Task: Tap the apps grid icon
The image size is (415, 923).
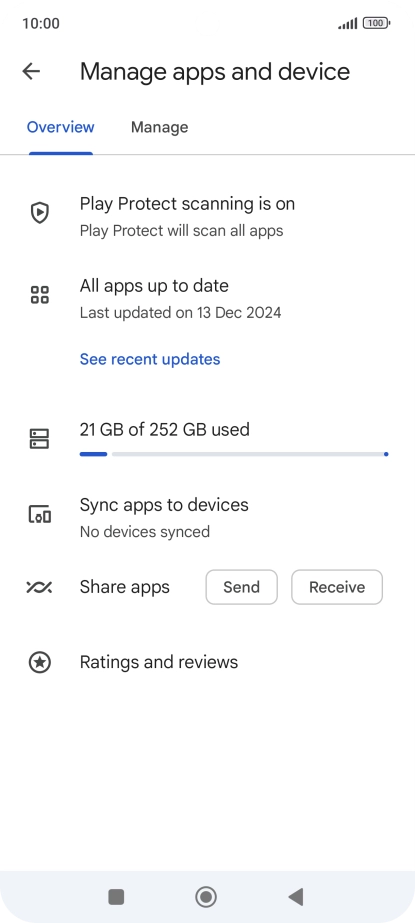Action: coord(39,294)
